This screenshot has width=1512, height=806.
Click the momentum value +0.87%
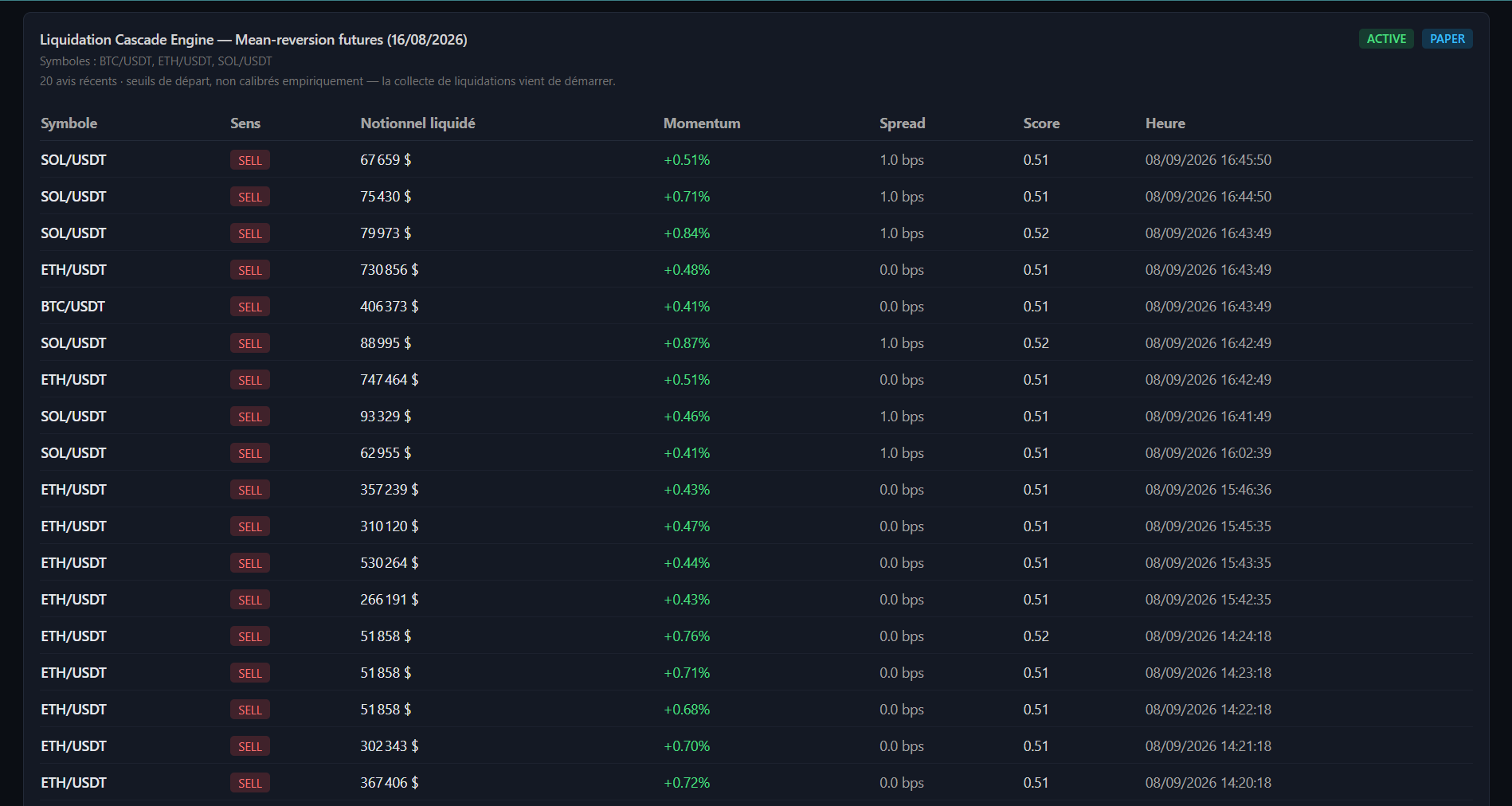687,343
